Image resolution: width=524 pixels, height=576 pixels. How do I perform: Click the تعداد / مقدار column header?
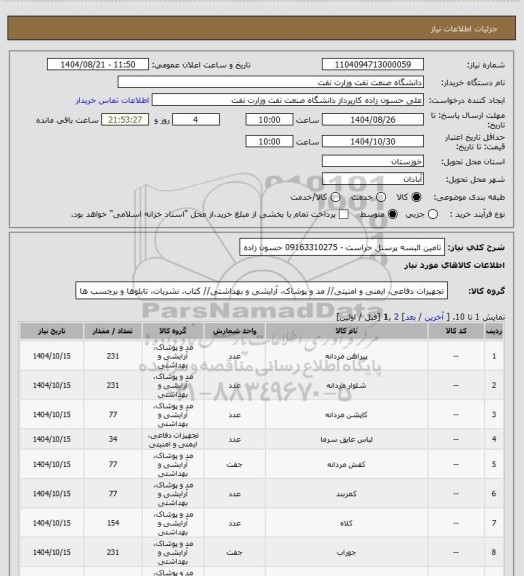[x=112, y=331]
